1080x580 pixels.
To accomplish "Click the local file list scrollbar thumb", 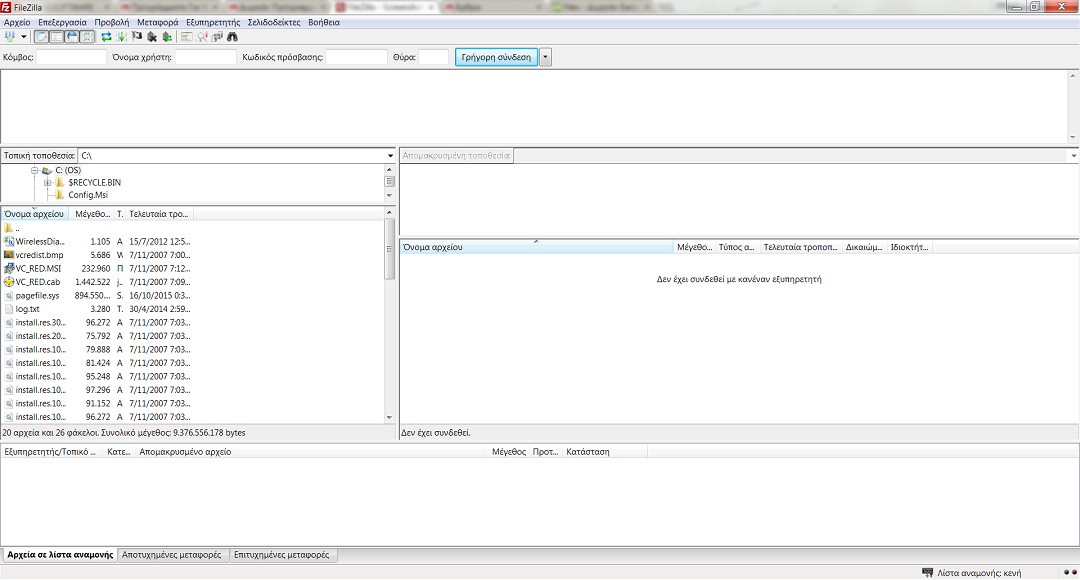I will coord(389,250).
